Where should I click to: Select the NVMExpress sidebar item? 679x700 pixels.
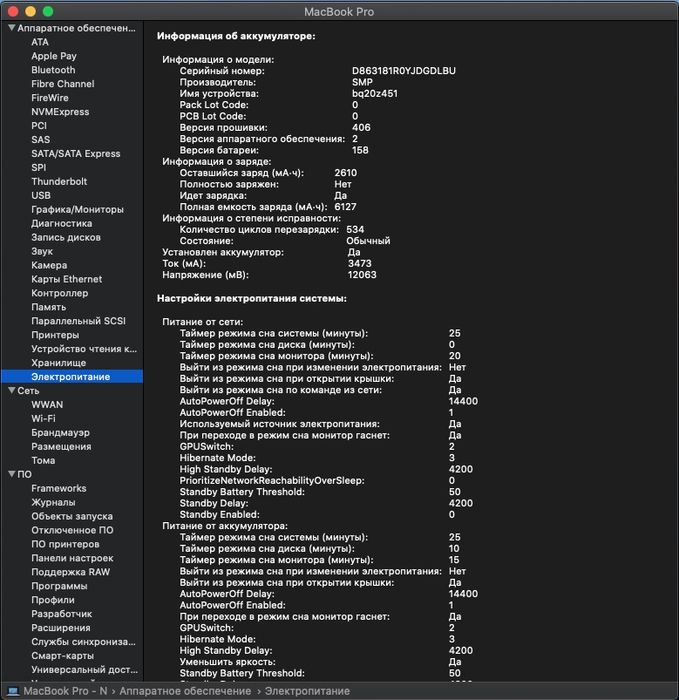[60, 112]
